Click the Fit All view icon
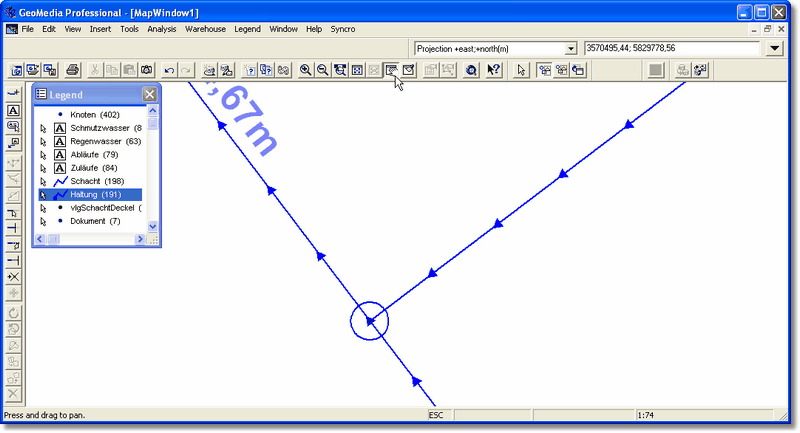 (357, 70)
